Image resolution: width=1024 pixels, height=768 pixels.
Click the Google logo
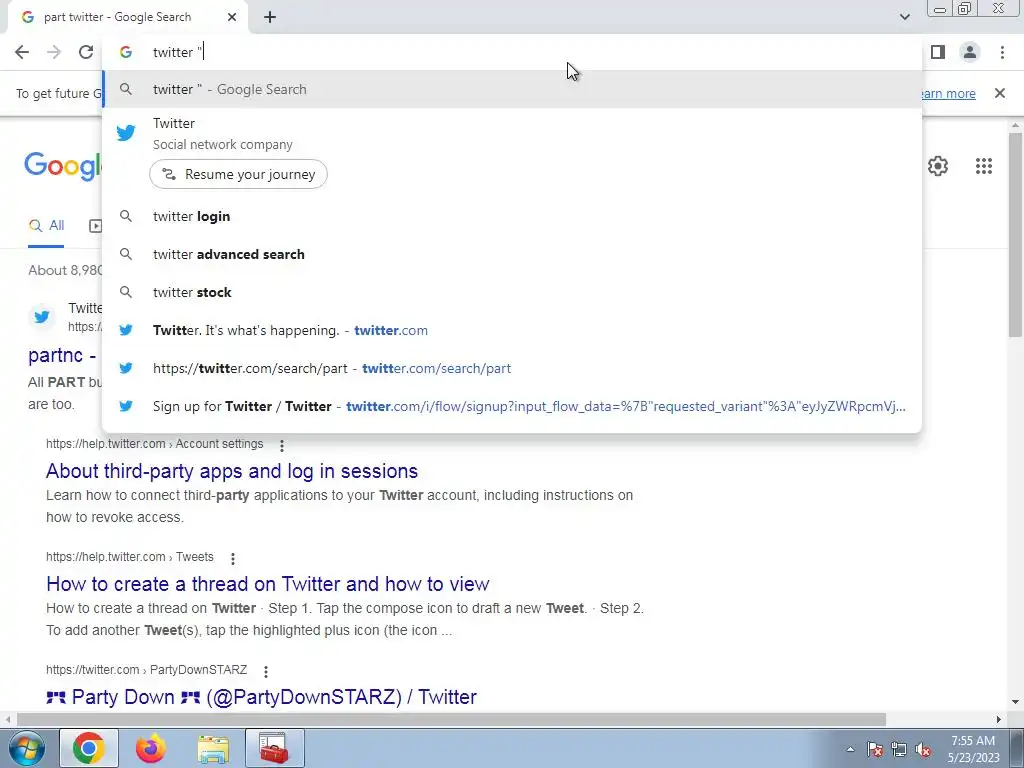[63, 166]
